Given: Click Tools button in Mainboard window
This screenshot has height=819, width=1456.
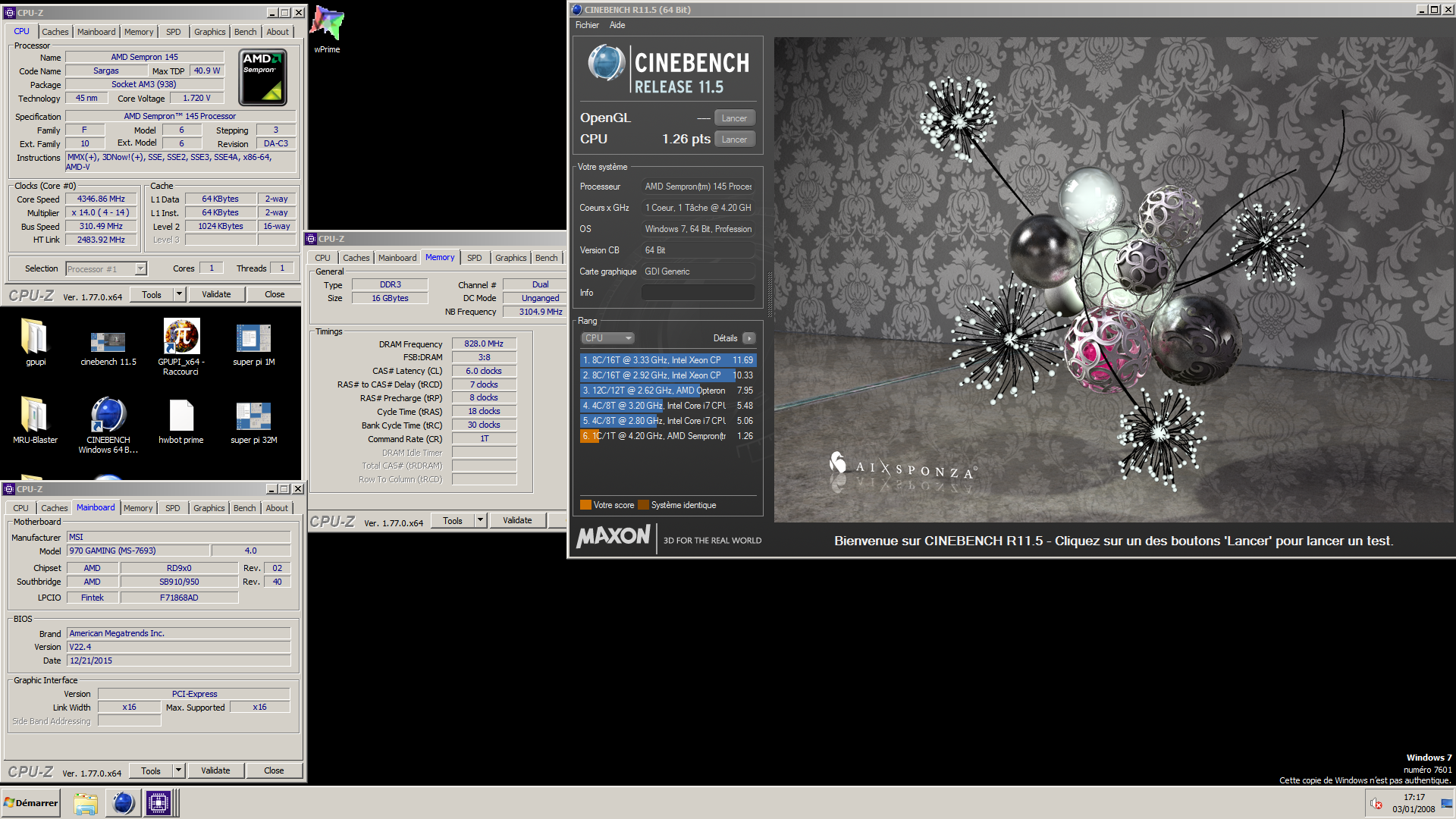Looking at the screenshot, I should [151, 770].
